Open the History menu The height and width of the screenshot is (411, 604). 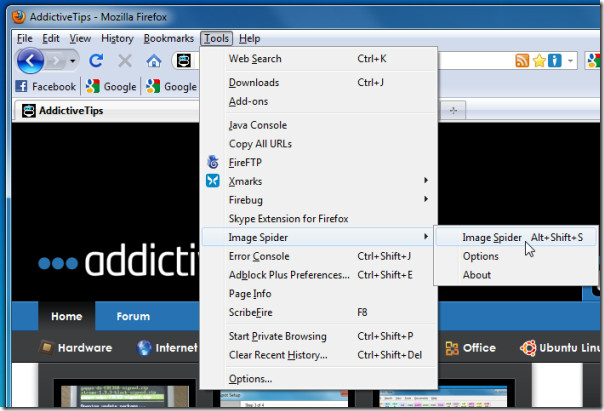117,39
